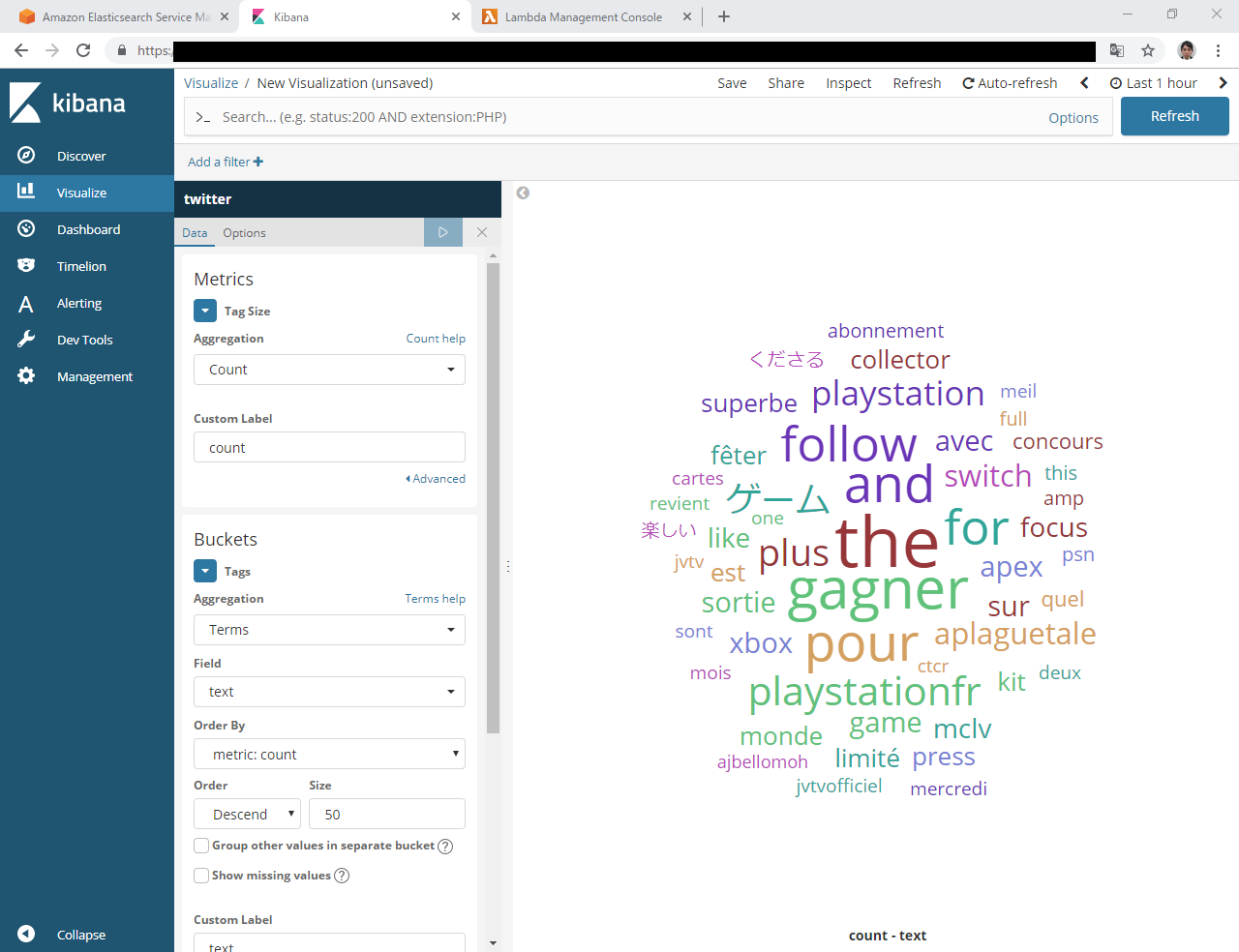This screenshot has height=952, width=1239.
Task: Check the Show missing values box
Action: tap(201, 876)
